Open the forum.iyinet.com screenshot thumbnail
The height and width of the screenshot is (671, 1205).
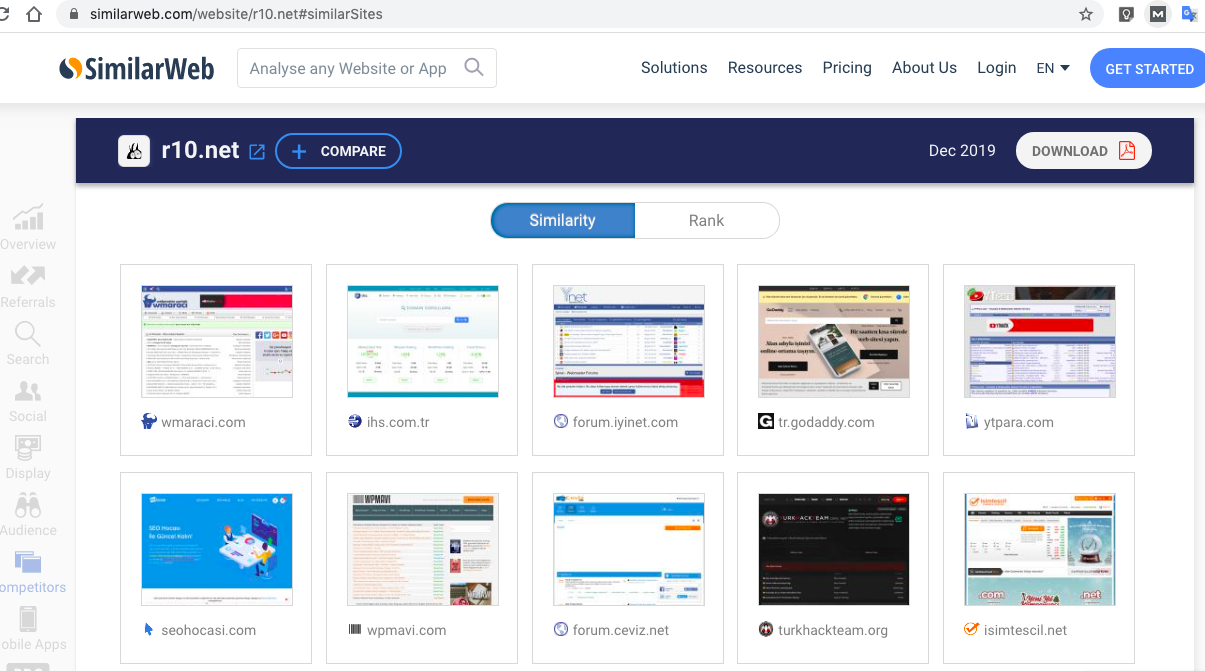pyautogui.click(x=629, y=341)
